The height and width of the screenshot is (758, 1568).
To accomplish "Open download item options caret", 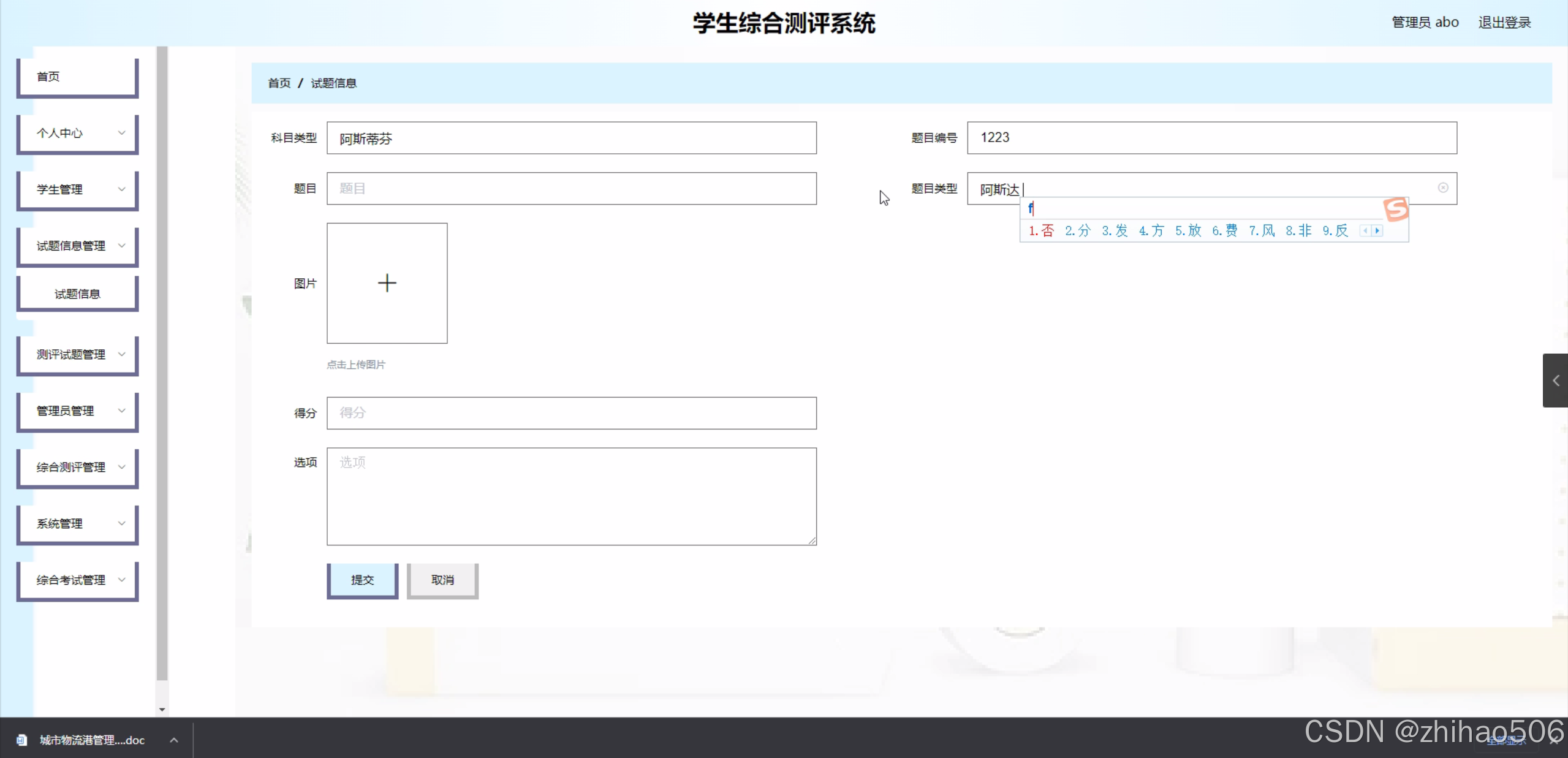I will pyautogui.click(x=174, y=740).
